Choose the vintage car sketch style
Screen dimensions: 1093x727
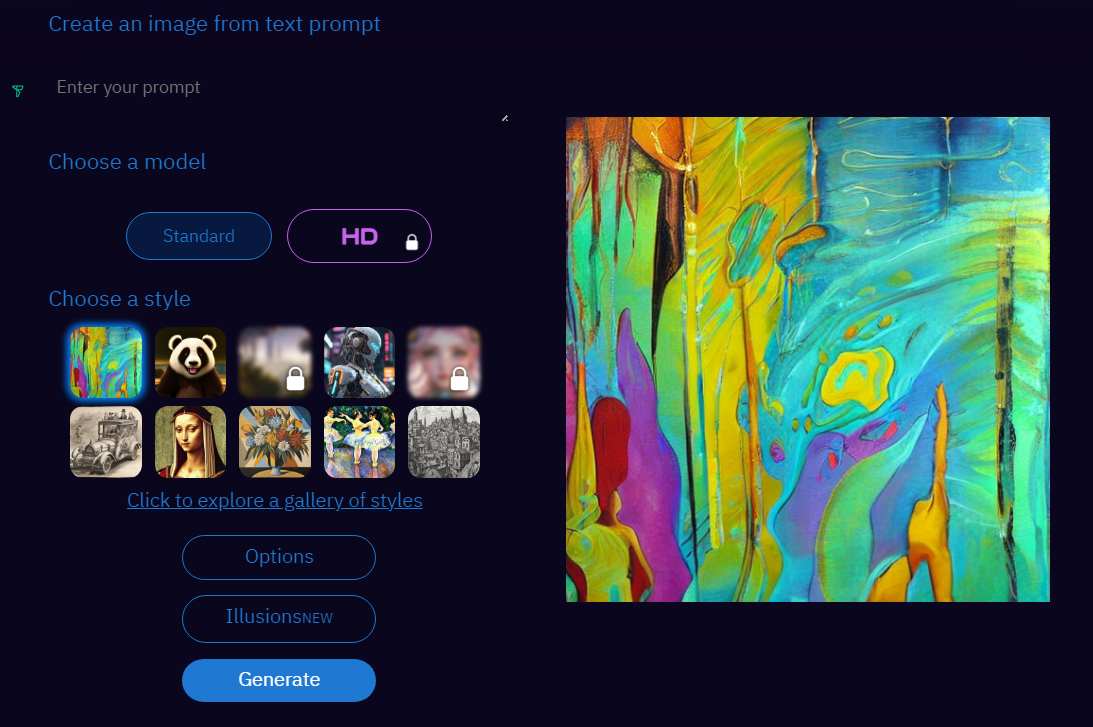(106, 442)
